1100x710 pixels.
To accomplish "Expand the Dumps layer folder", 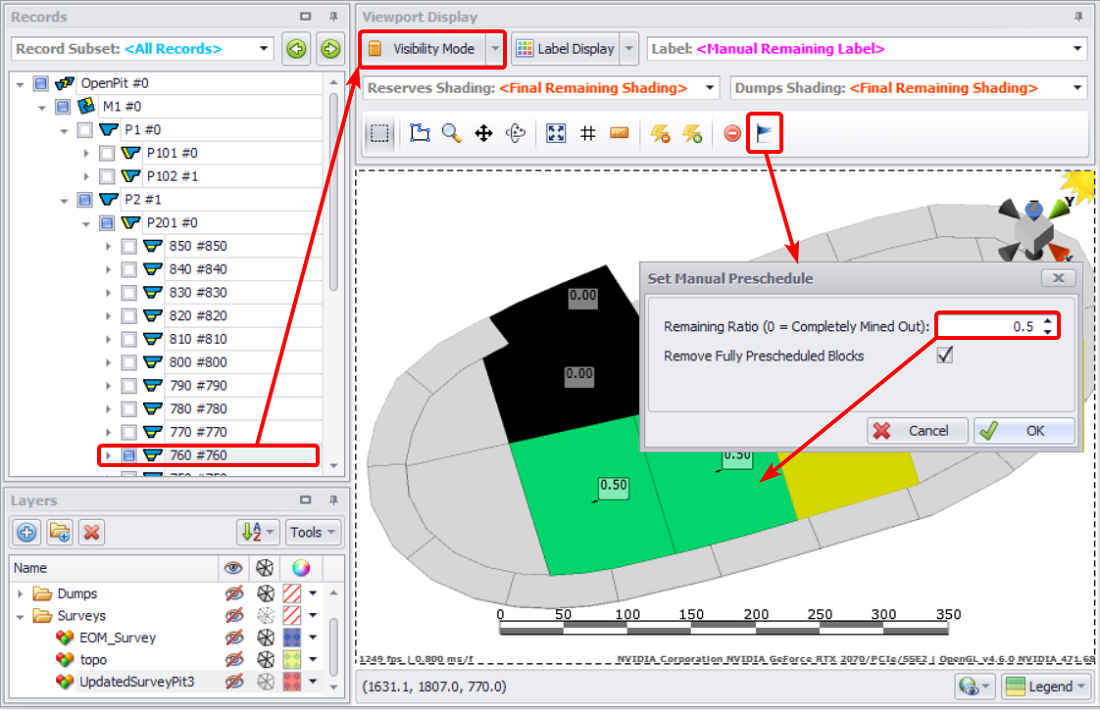I will [x=20, y=594].
